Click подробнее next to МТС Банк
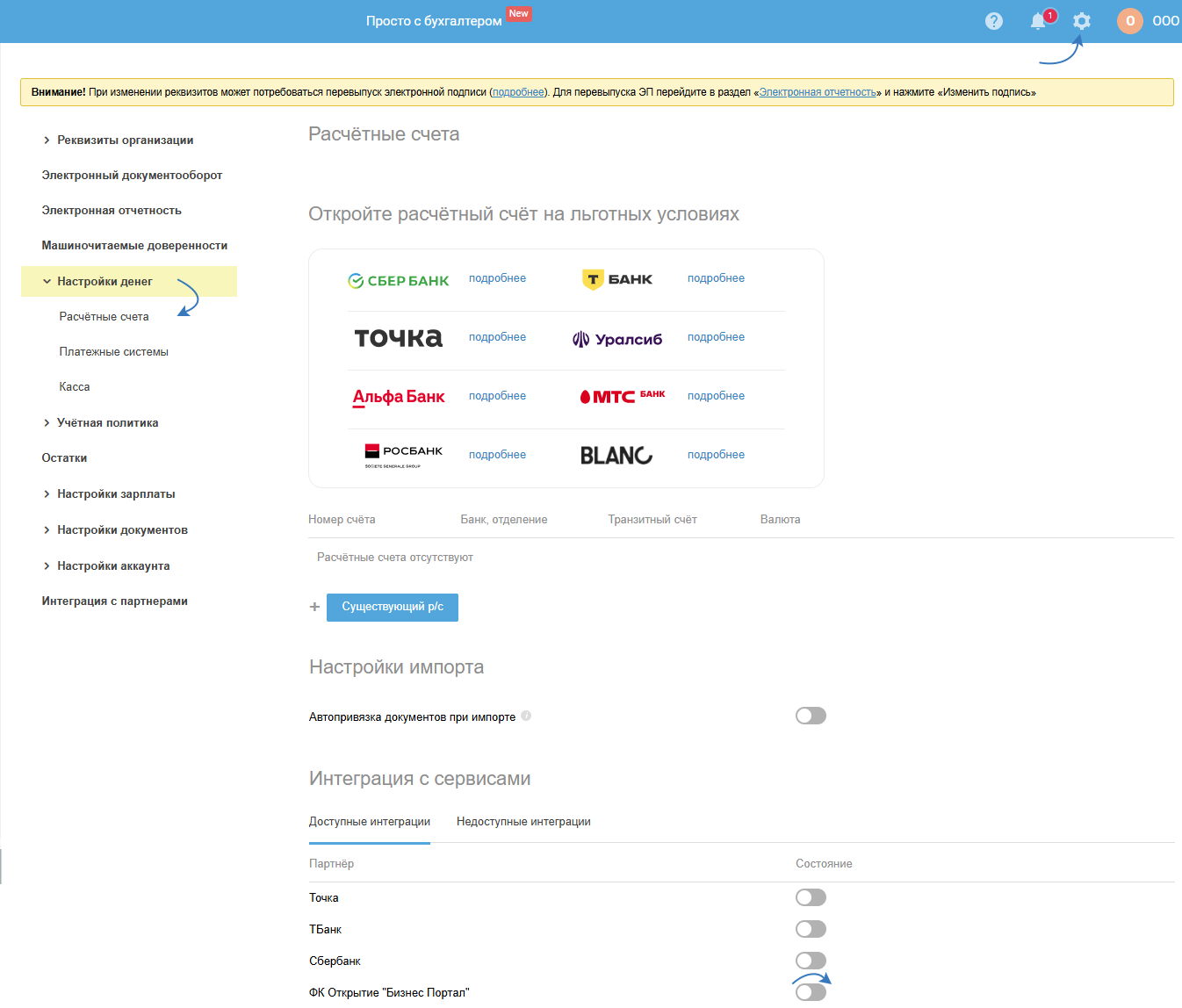The width and height of the screenshot is (1182, 1008). coord(716,396)
